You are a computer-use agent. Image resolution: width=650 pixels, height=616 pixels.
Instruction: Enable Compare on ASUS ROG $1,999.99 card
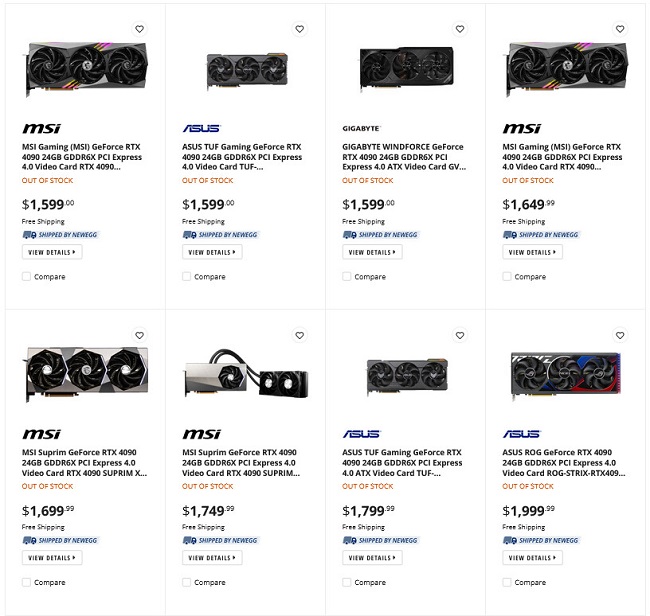point(507,582)
